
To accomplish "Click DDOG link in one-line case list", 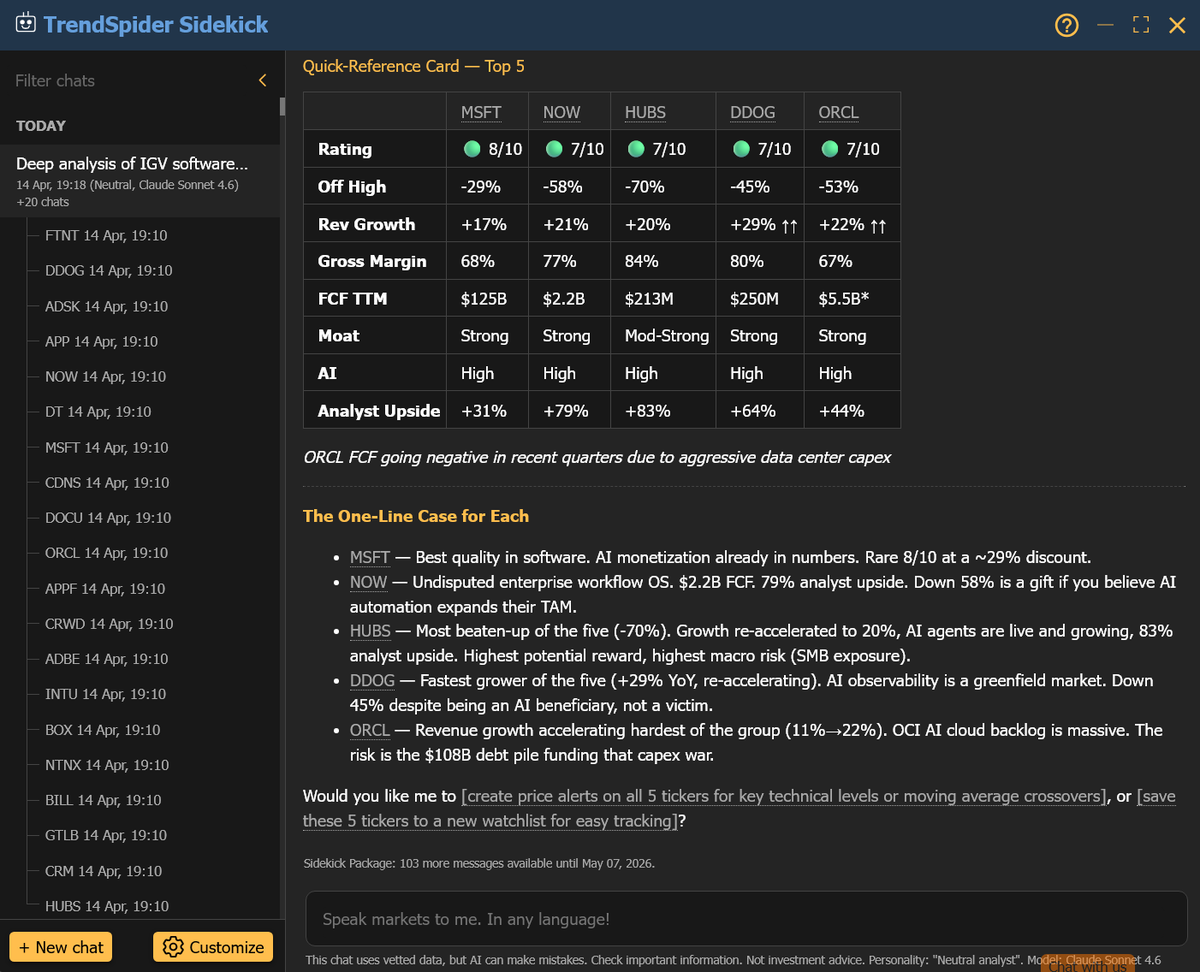I will (x=372, y=681).
